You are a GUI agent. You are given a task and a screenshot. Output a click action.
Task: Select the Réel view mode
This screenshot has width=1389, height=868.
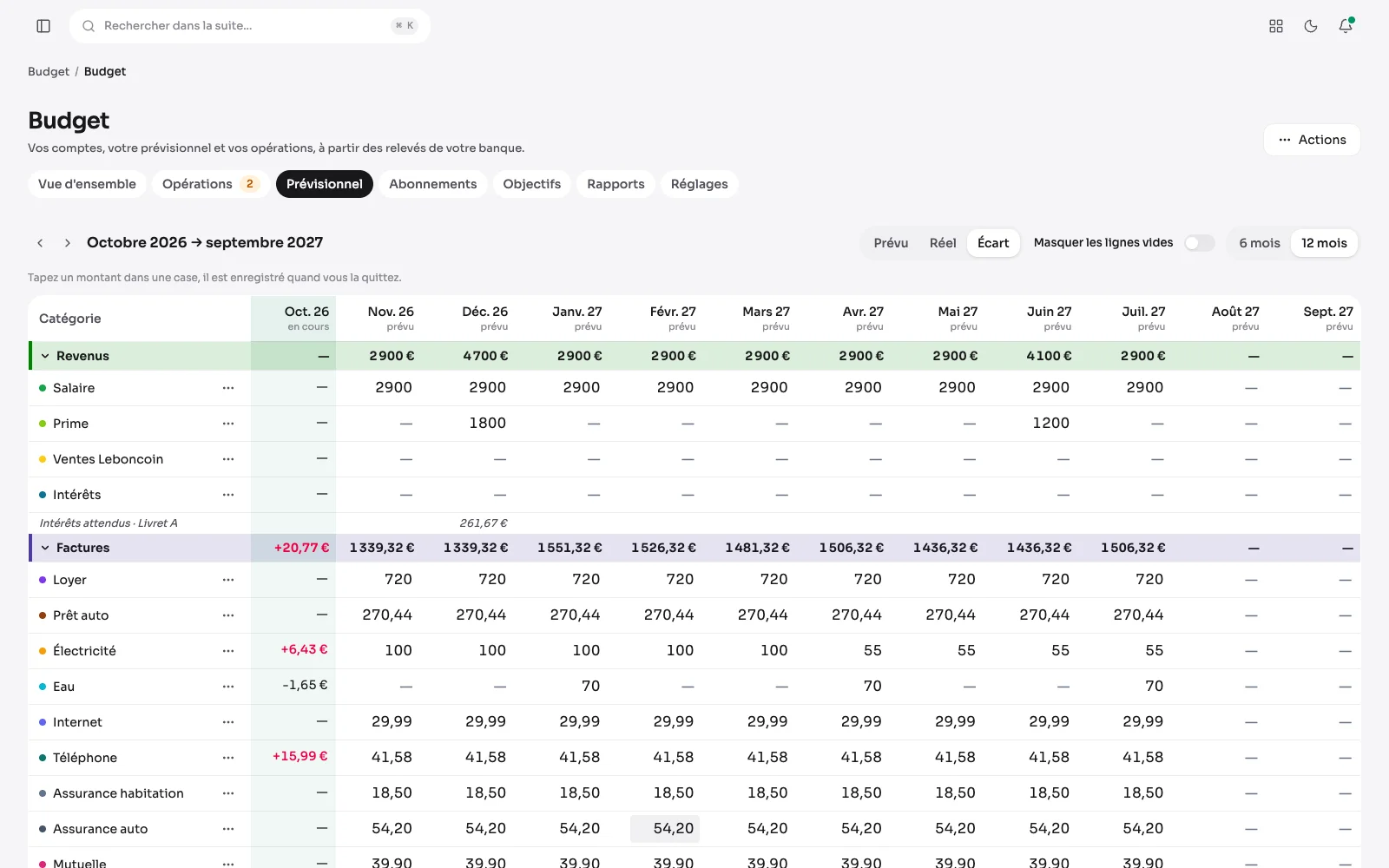(x=943, y=243)
